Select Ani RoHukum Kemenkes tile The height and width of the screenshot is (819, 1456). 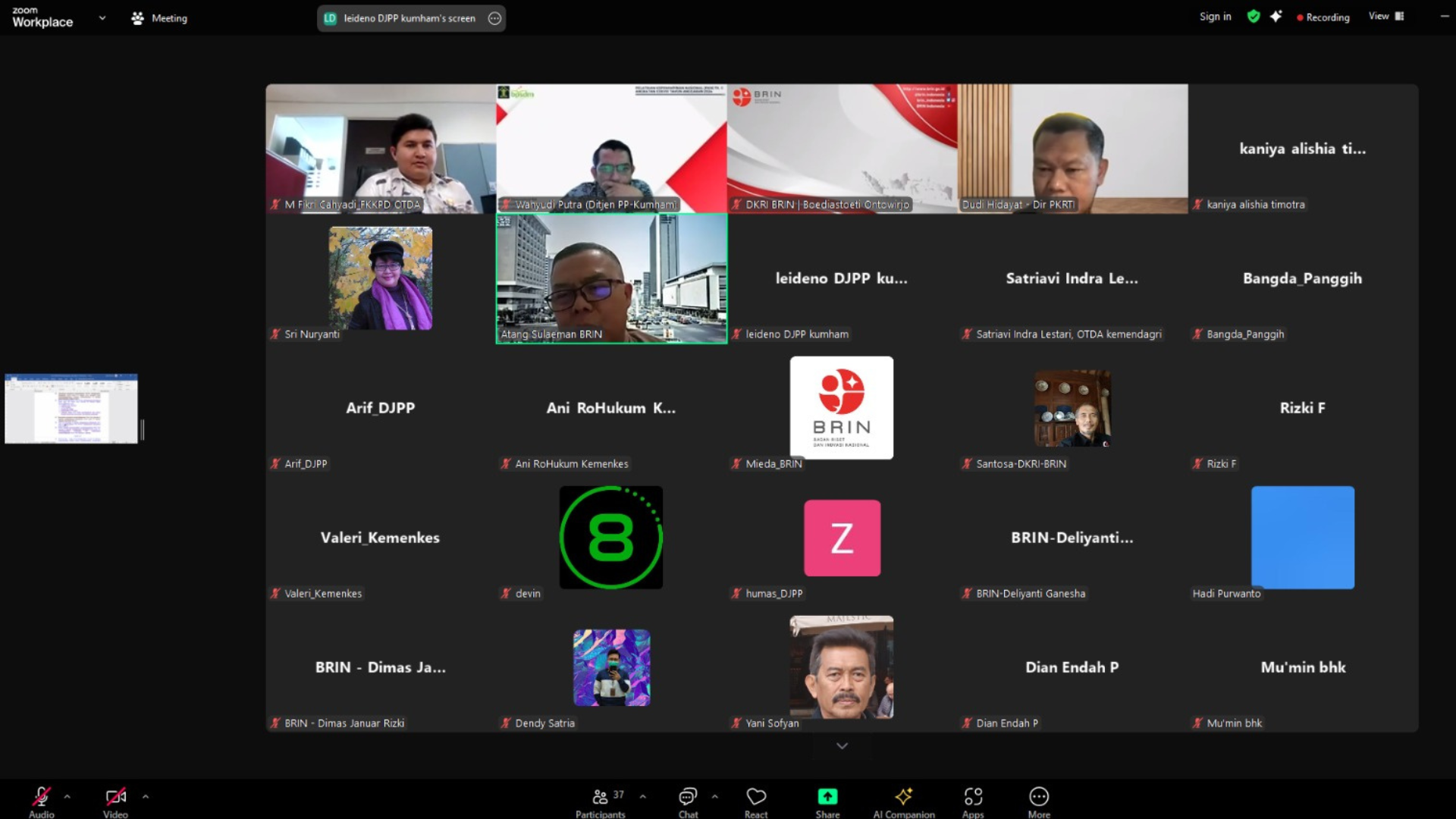point(611,408)
